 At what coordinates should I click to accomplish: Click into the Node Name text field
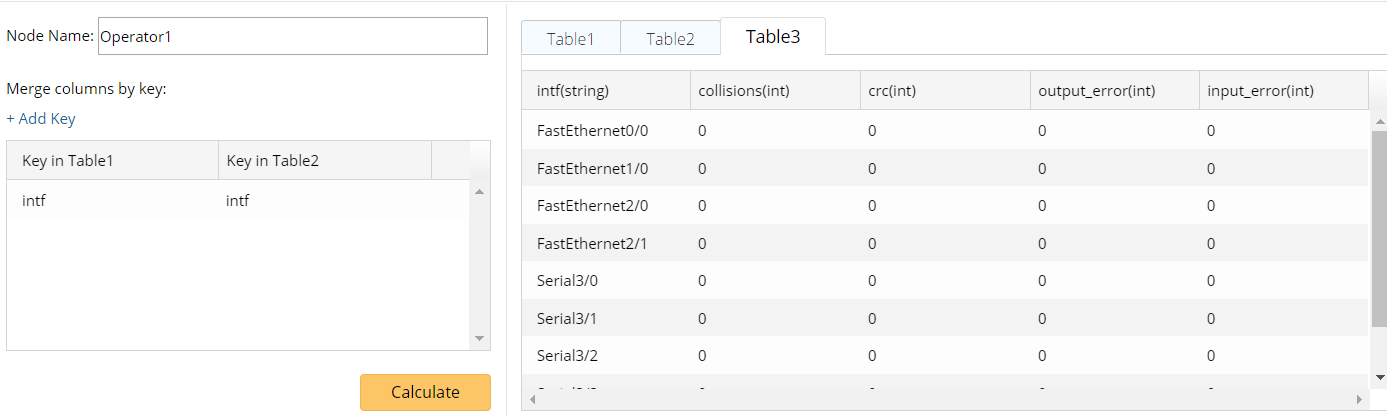click(292, 36)
